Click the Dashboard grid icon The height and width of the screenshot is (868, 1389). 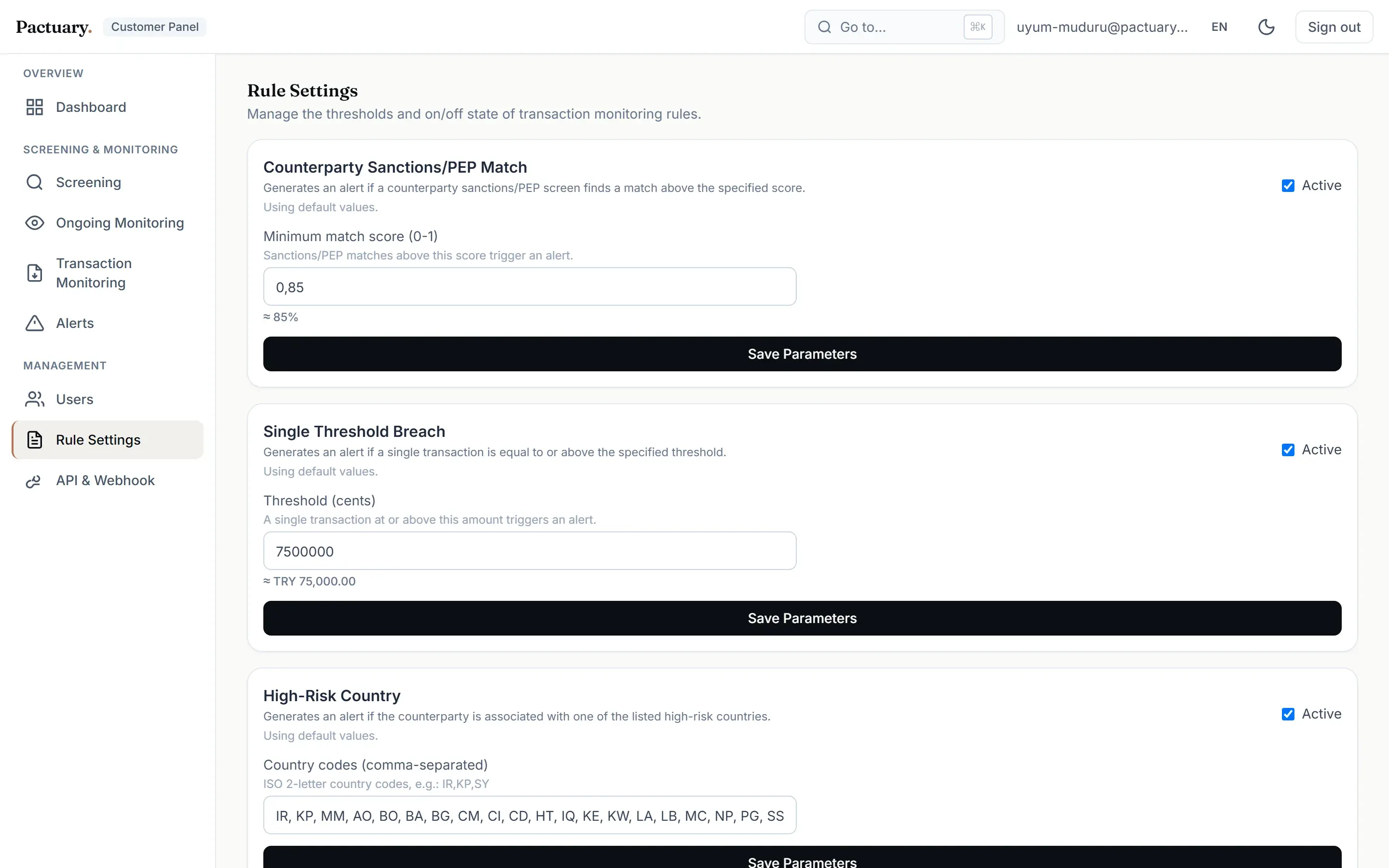[34, 107]
